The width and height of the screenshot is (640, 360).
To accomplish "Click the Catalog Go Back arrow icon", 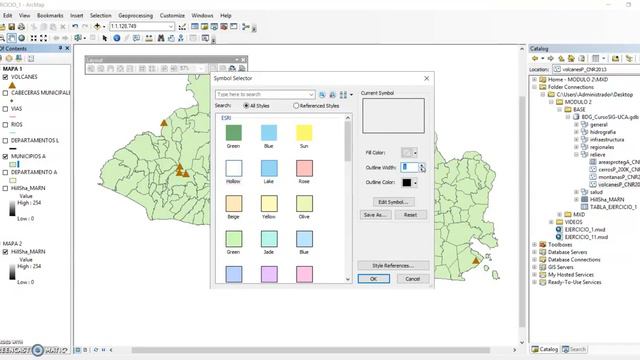I will (535, 58).
